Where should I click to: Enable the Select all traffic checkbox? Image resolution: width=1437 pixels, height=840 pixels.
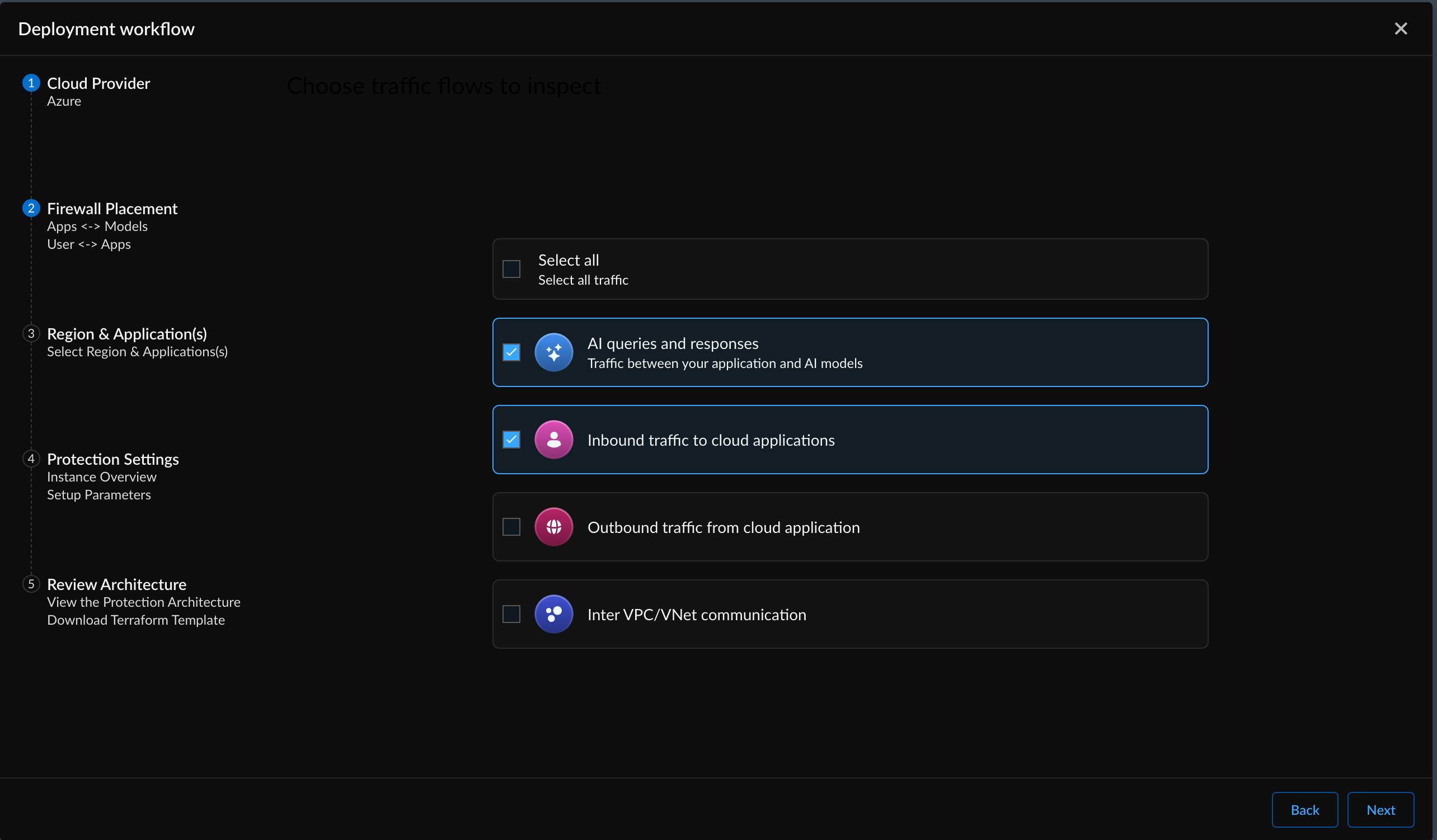click(x=511, y=268)
